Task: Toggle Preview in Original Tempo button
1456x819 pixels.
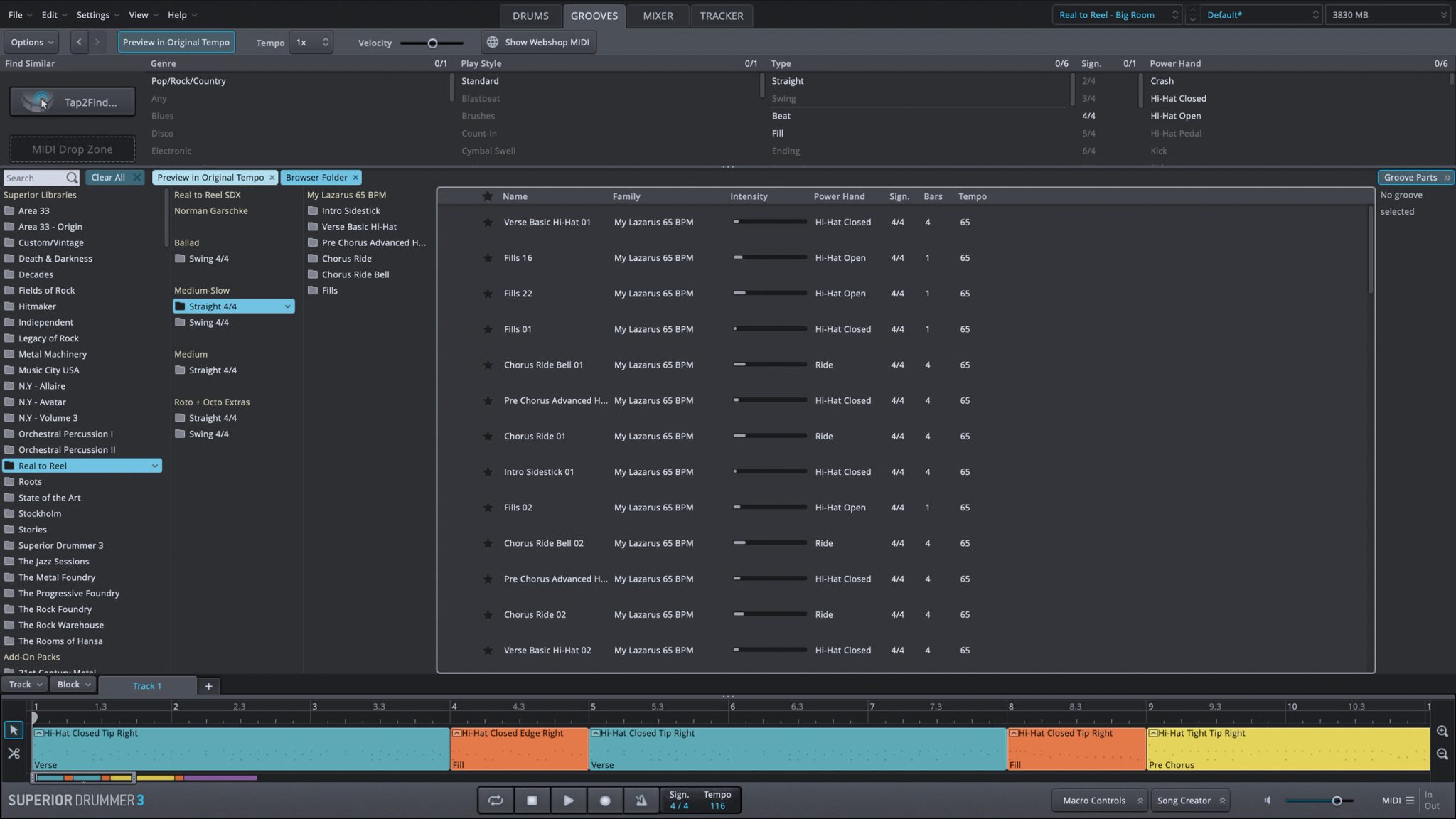Action: 176,42
